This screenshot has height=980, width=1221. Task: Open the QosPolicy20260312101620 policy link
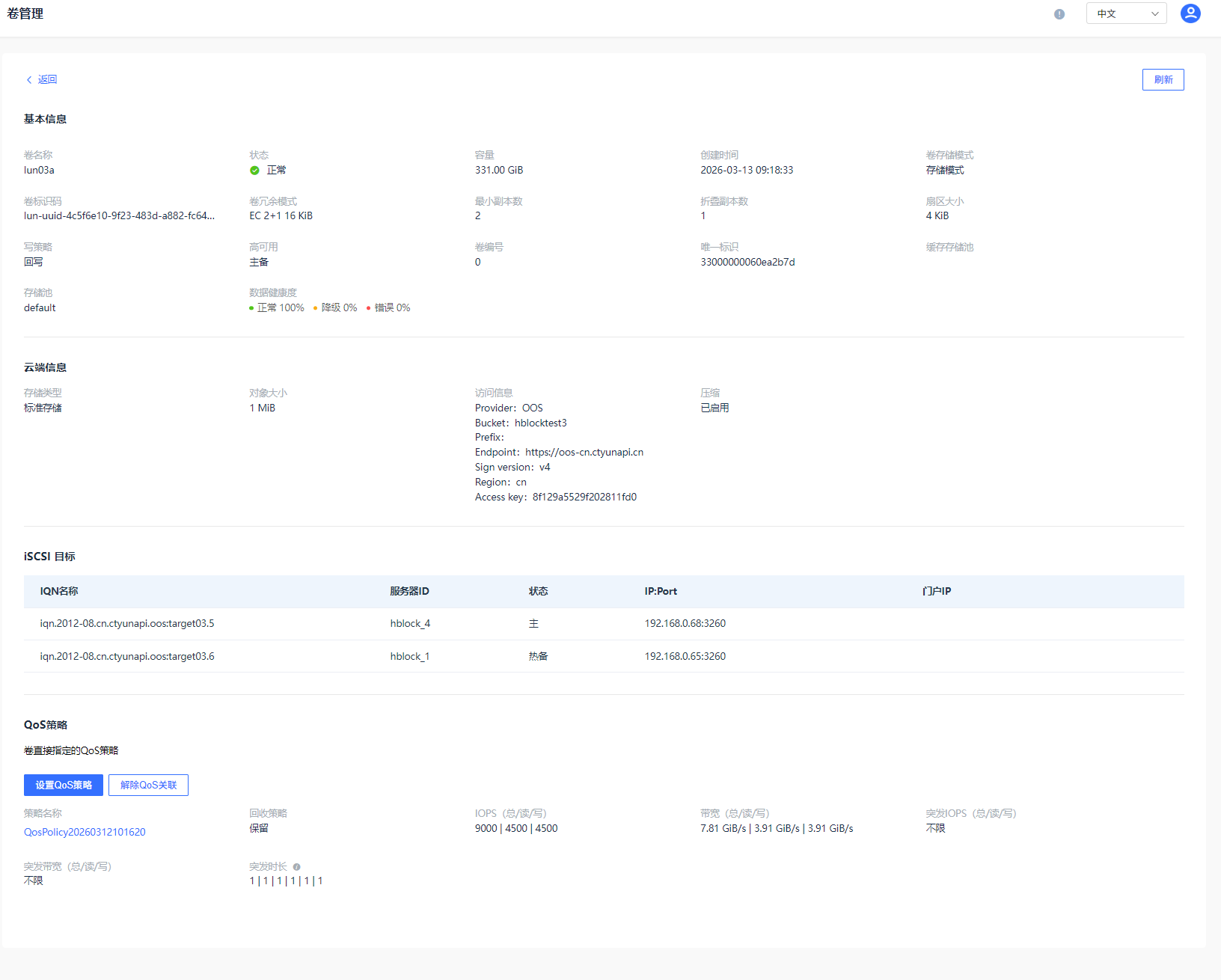tap(85, 832)
